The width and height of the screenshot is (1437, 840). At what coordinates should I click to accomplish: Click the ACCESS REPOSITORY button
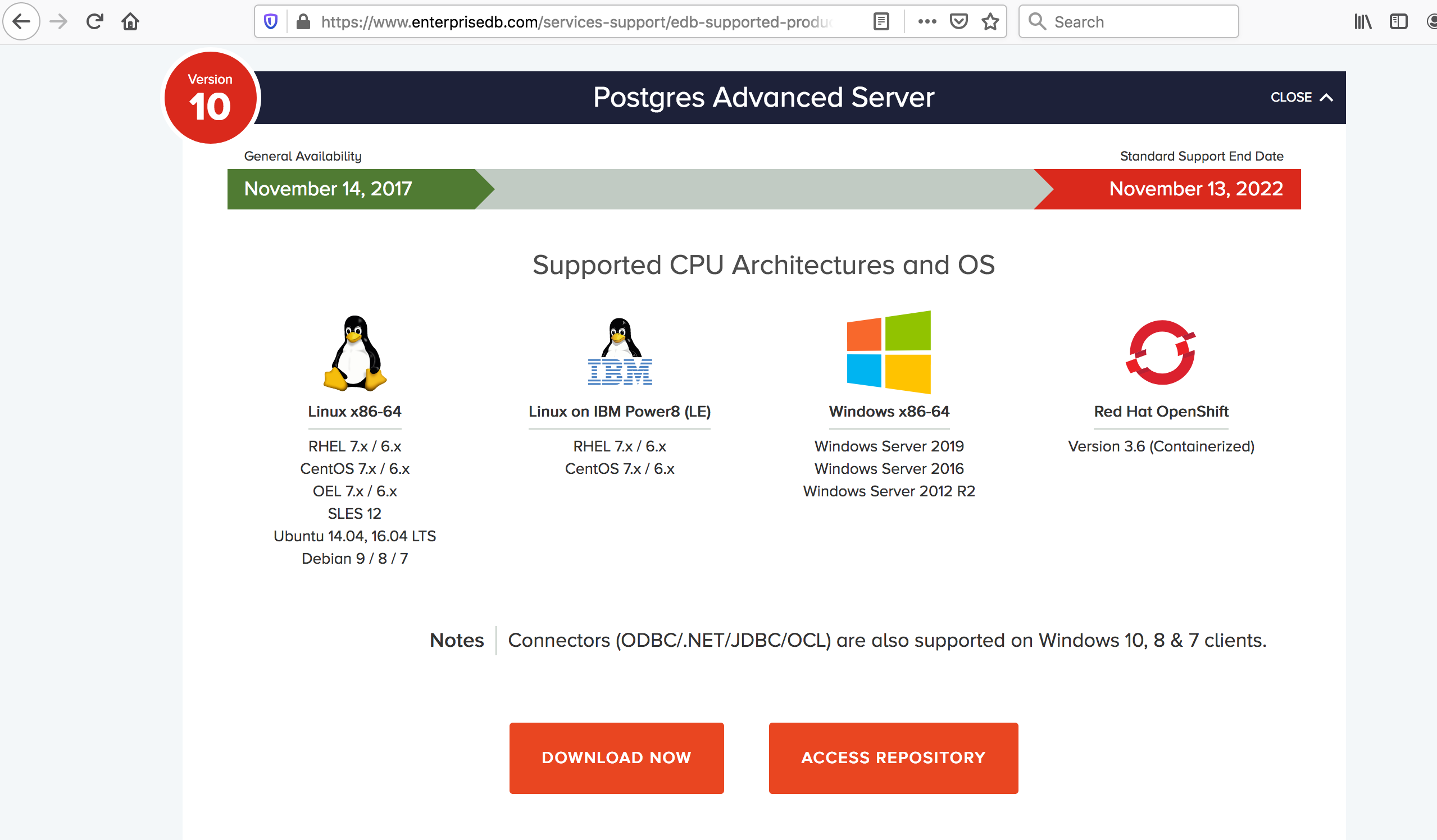[x=893, y=758]
